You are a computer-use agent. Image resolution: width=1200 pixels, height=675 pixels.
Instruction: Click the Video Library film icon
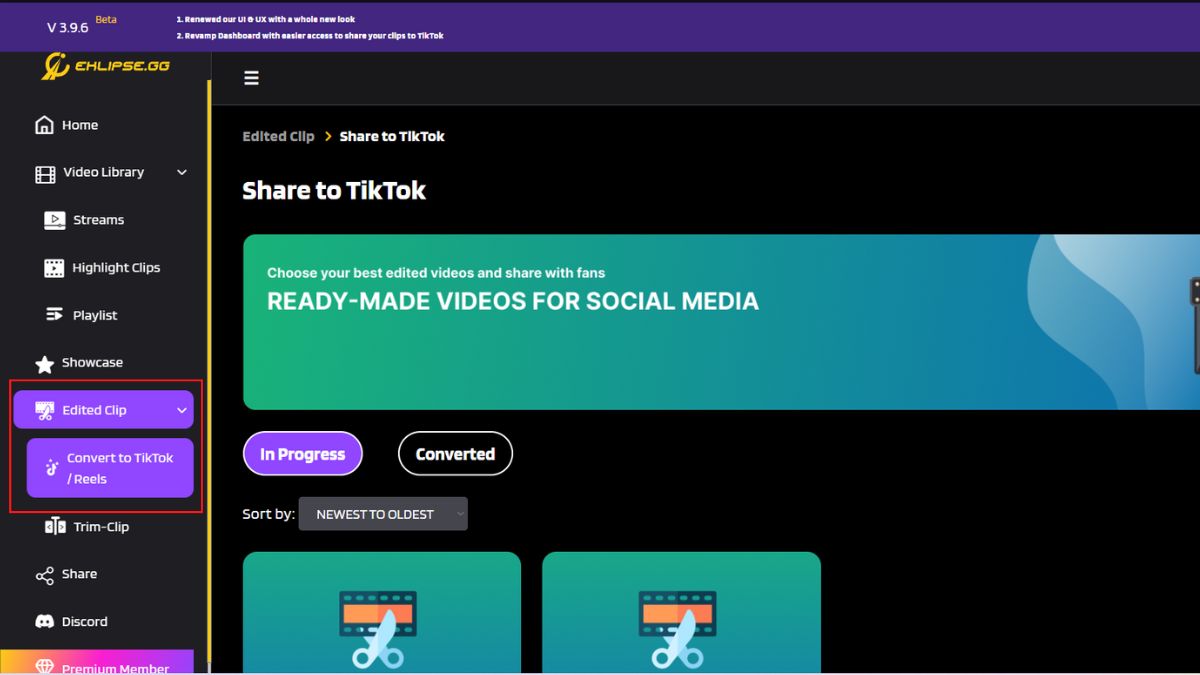[44, 172]
